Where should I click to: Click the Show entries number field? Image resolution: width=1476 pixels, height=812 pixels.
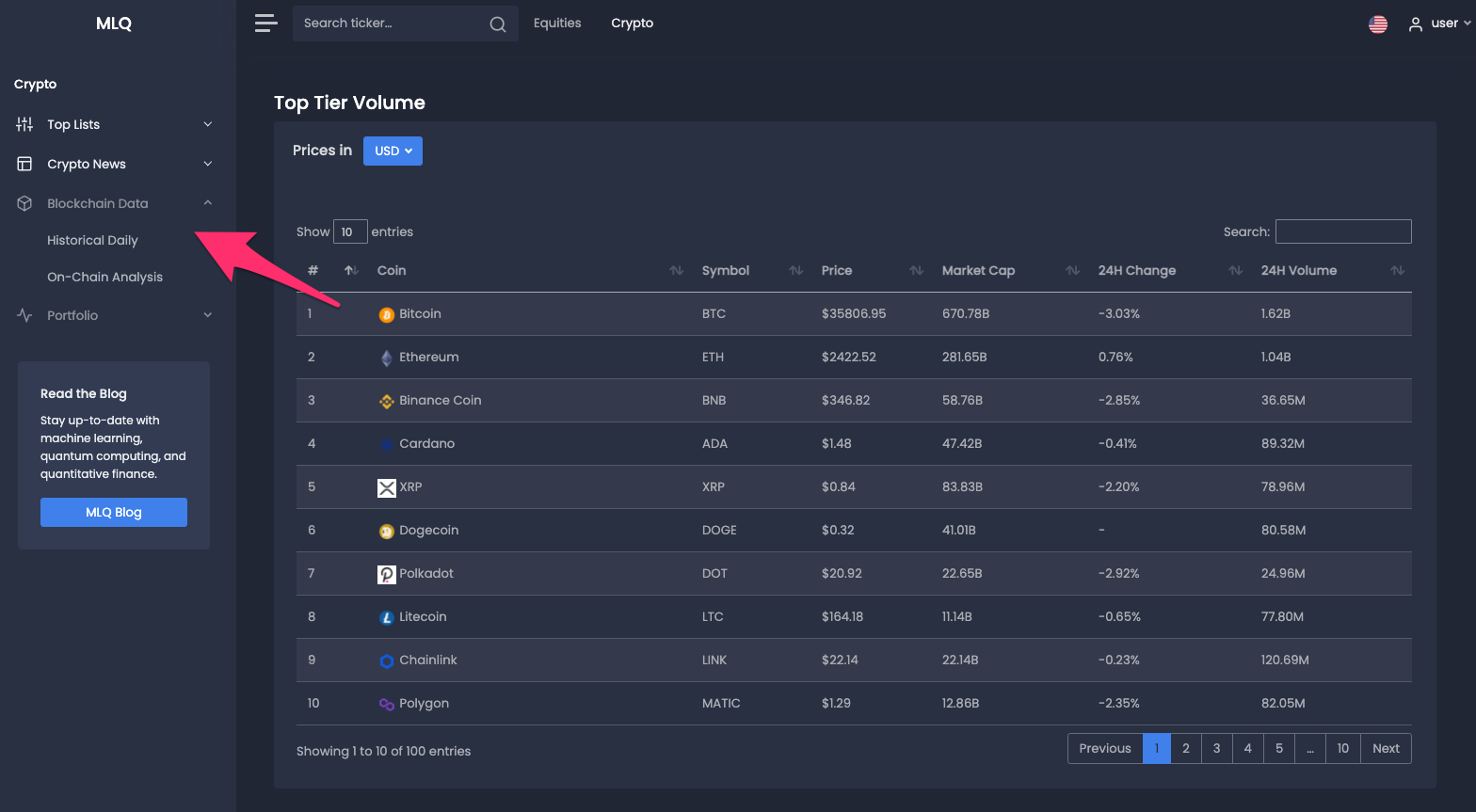pos(350,231)
